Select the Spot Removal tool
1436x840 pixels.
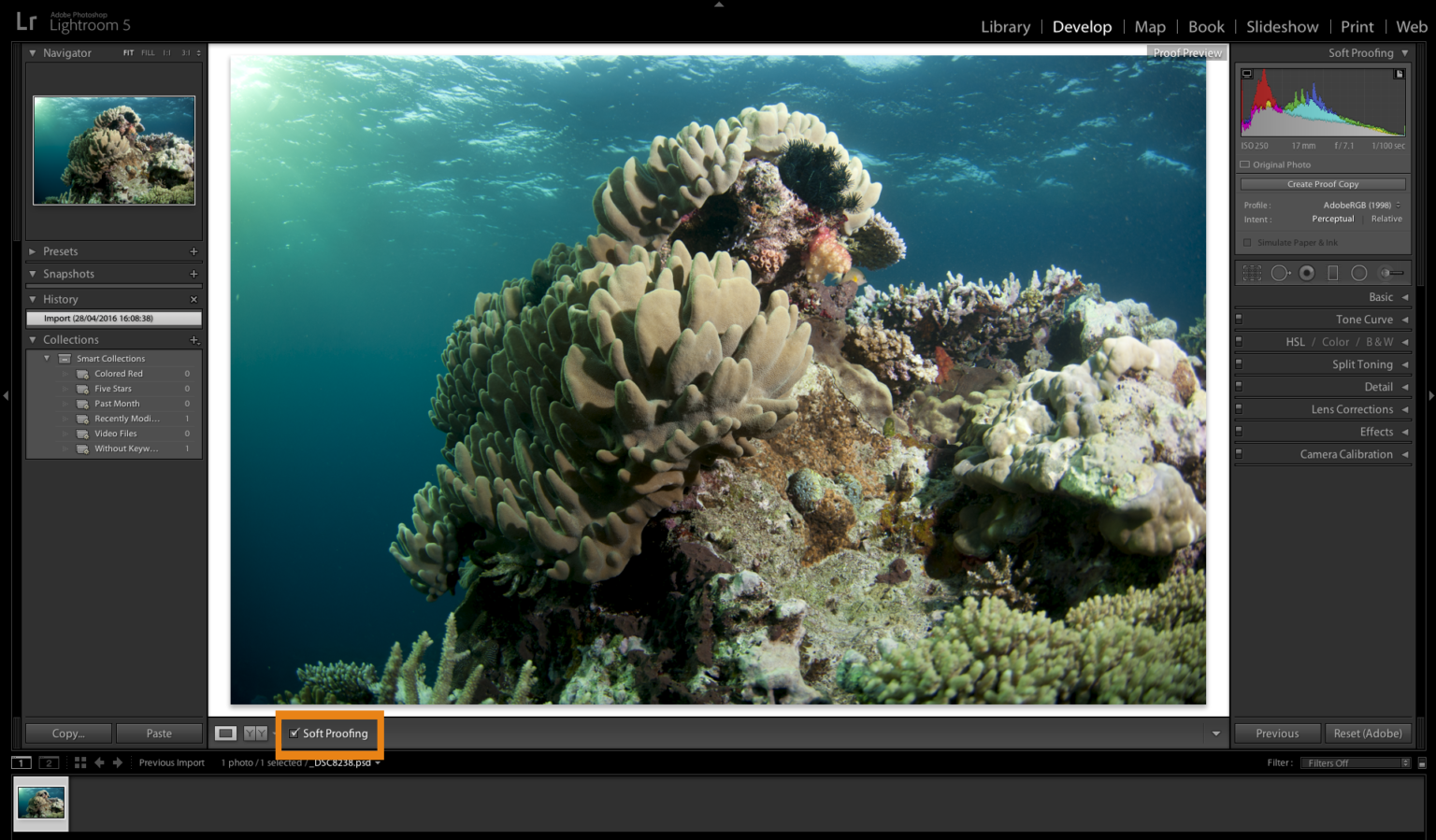[x=1279, y=273]
